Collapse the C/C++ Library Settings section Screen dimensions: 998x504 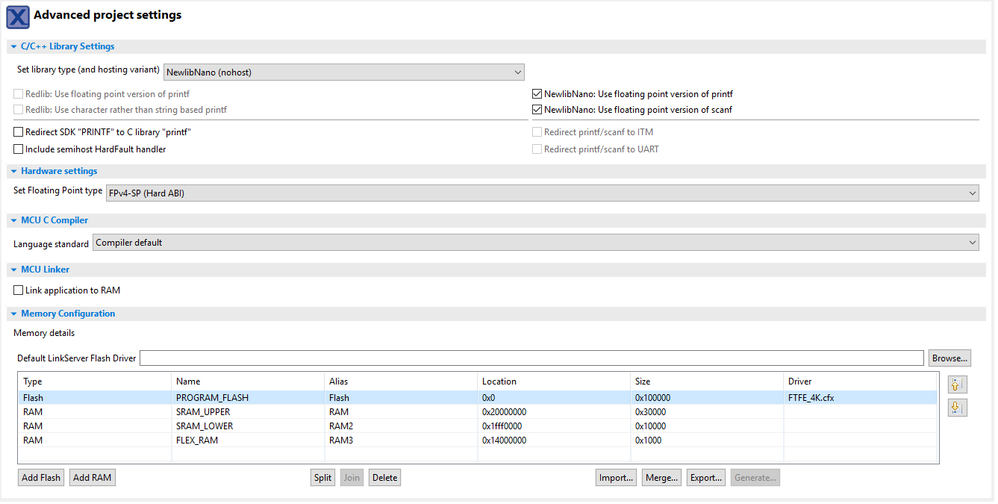tap(13, 46)
